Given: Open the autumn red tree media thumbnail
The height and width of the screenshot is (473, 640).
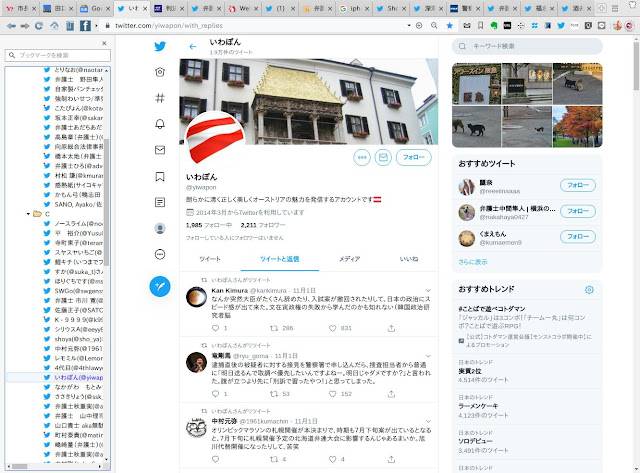Looking at the screenshot, I should click(578, 127).
